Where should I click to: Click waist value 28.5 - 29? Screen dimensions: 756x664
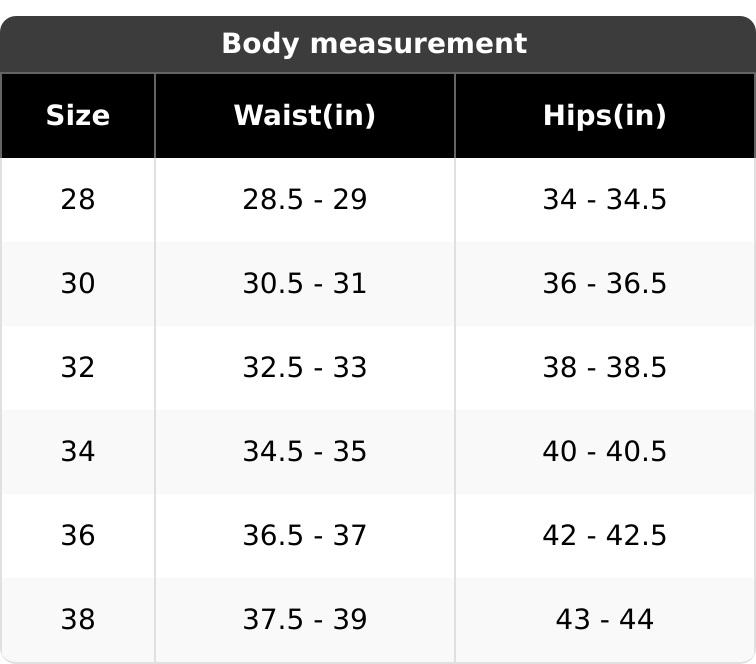click(304, 200)
